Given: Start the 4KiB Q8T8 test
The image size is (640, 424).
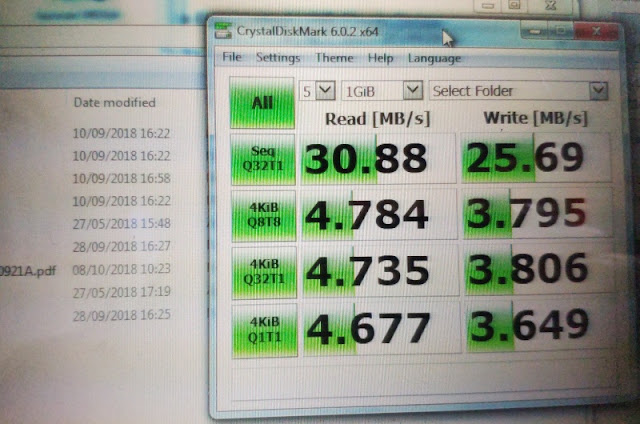Looking at the screenshot, I should point(264,215).
